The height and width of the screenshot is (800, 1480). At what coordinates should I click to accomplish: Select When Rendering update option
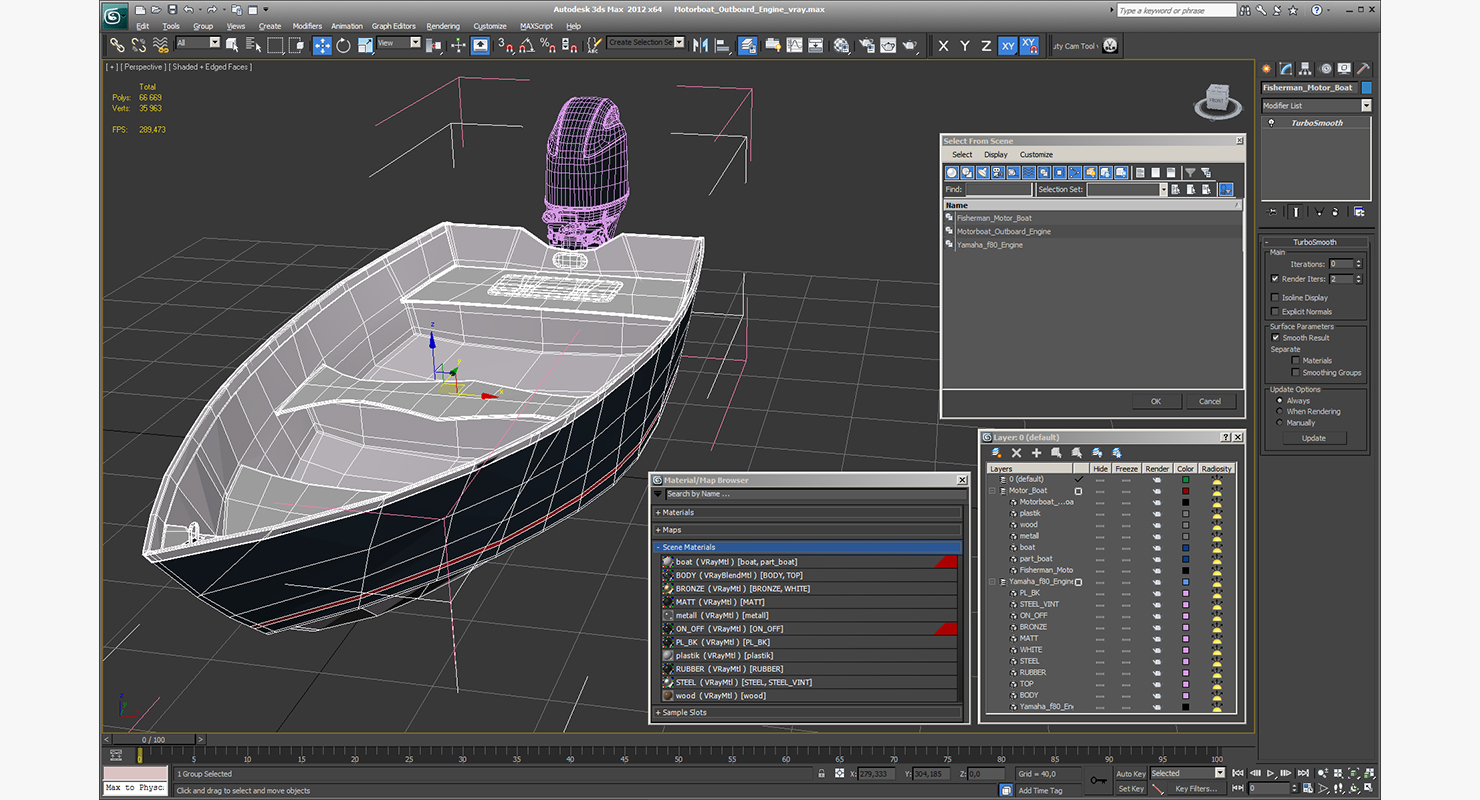(x=1279, y=411)
